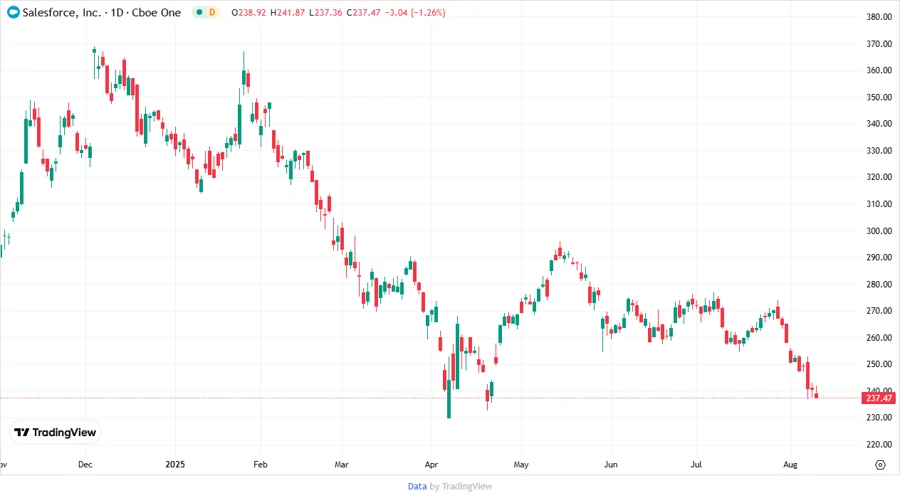900x498 pixels.
Task: Click the open value O238.92
Action: tap(249, 12)
